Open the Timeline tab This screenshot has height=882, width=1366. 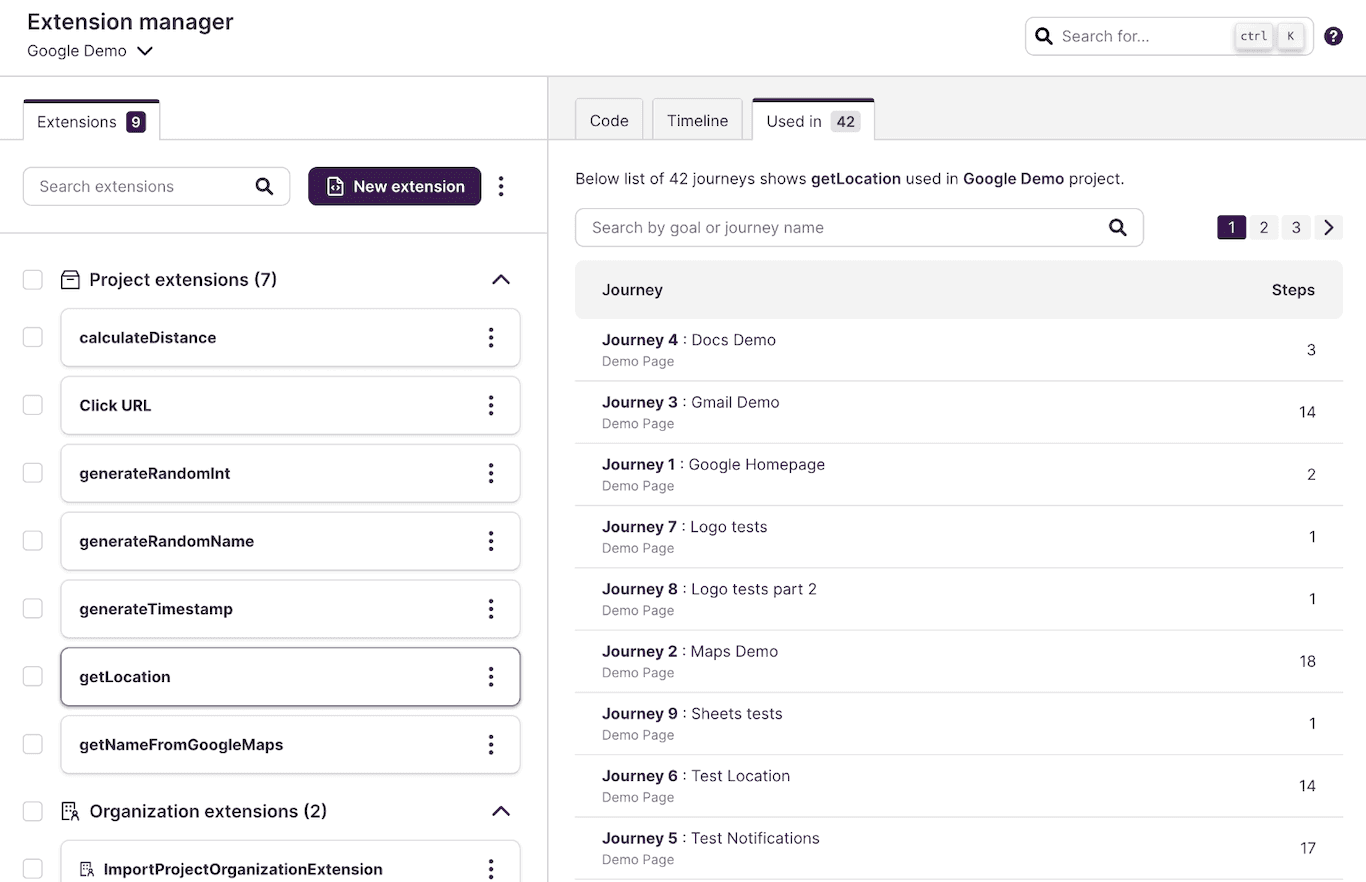coord(697,121)
